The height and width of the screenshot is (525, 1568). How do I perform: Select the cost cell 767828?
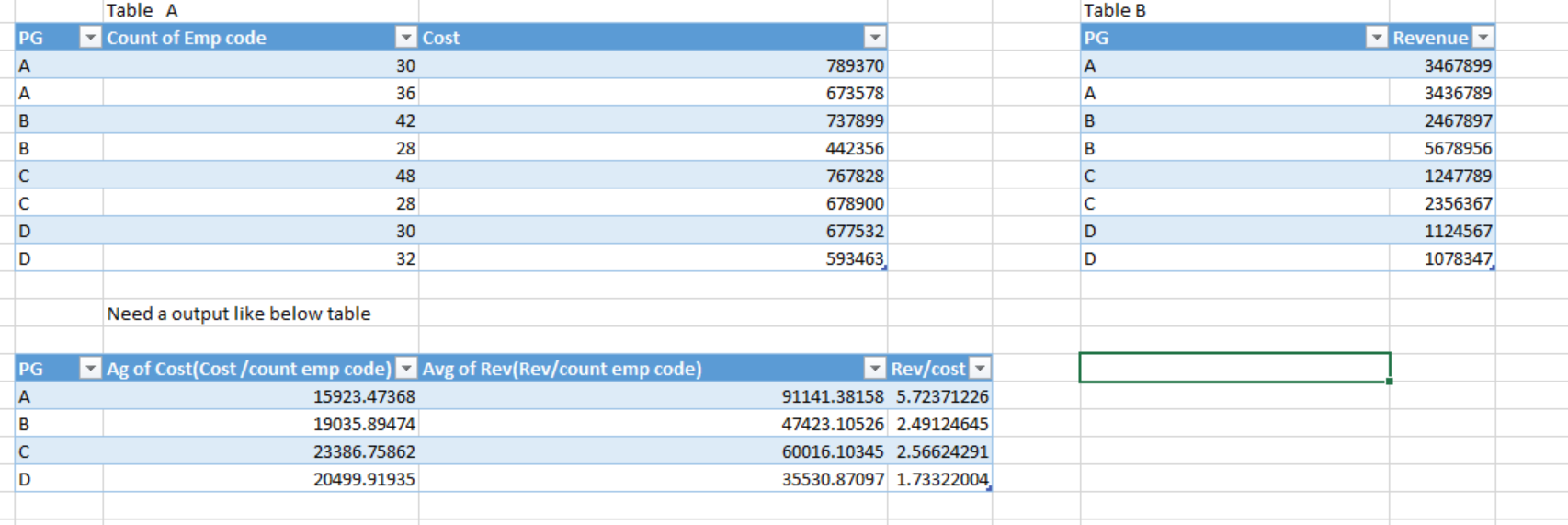point(653,176)
